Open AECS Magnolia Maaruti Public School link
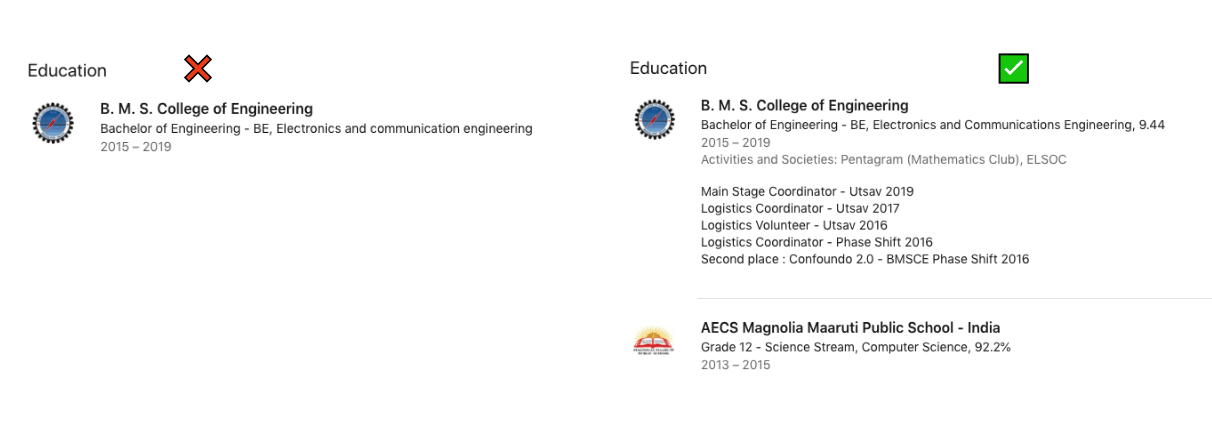Image resolution: width=1212 pixels, height=428 pixels. click(x=850, y=328)
